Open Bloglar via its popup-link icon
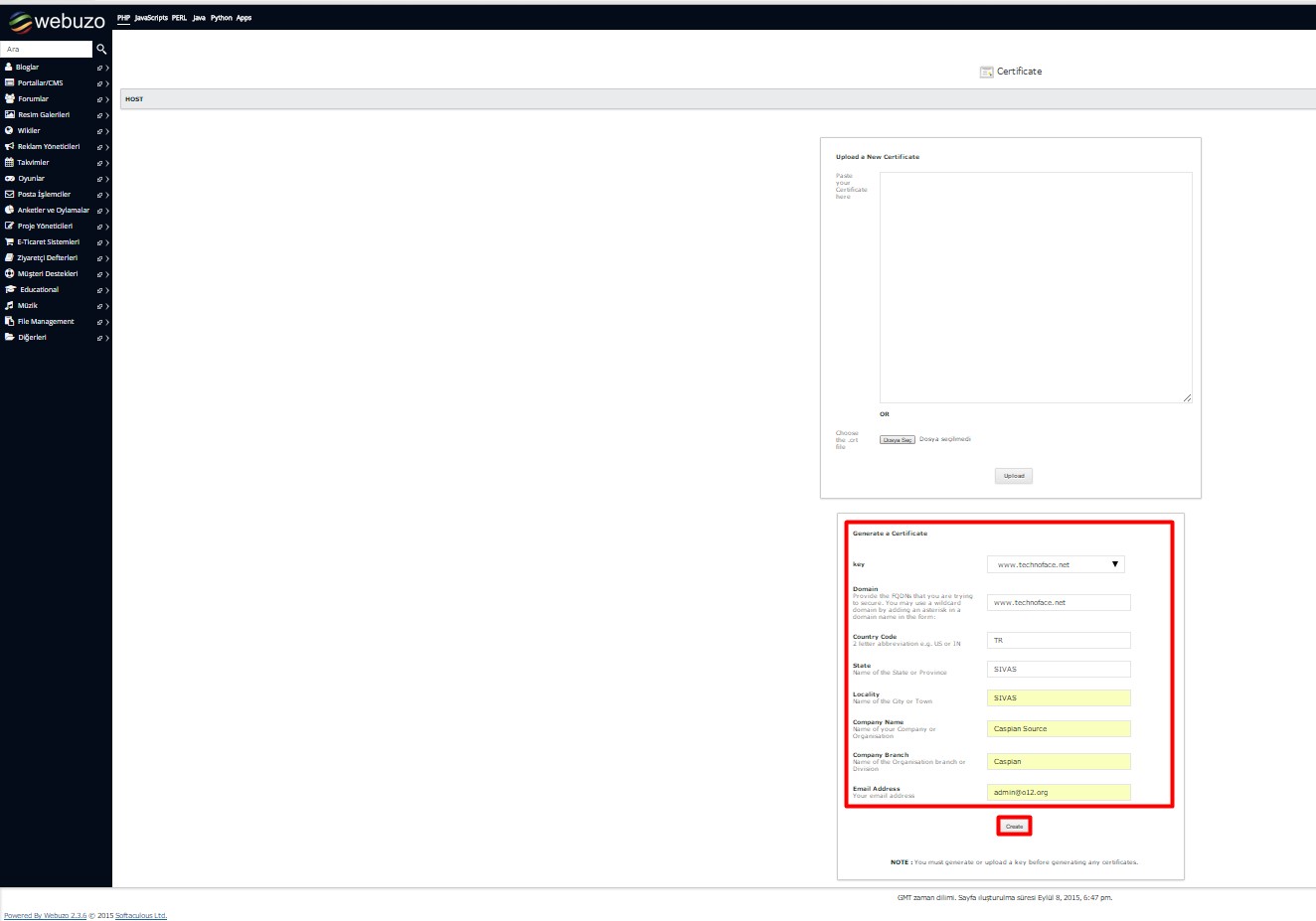 pos(99,69)
